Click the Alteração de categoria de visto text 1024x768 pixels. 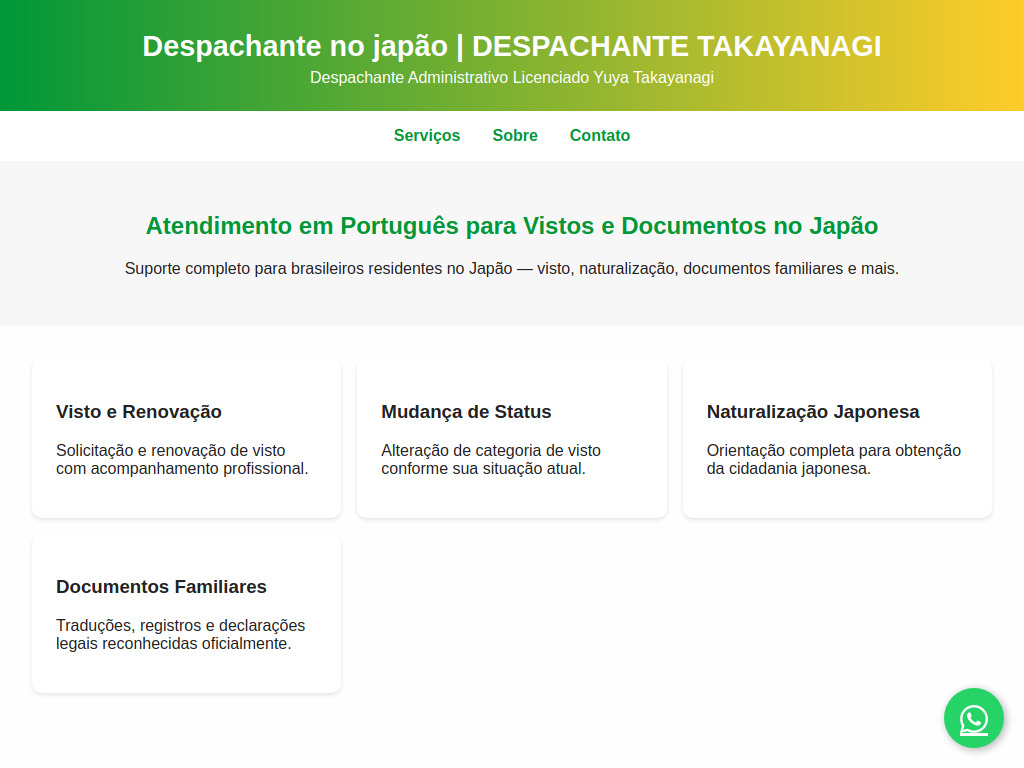(490, 451)
